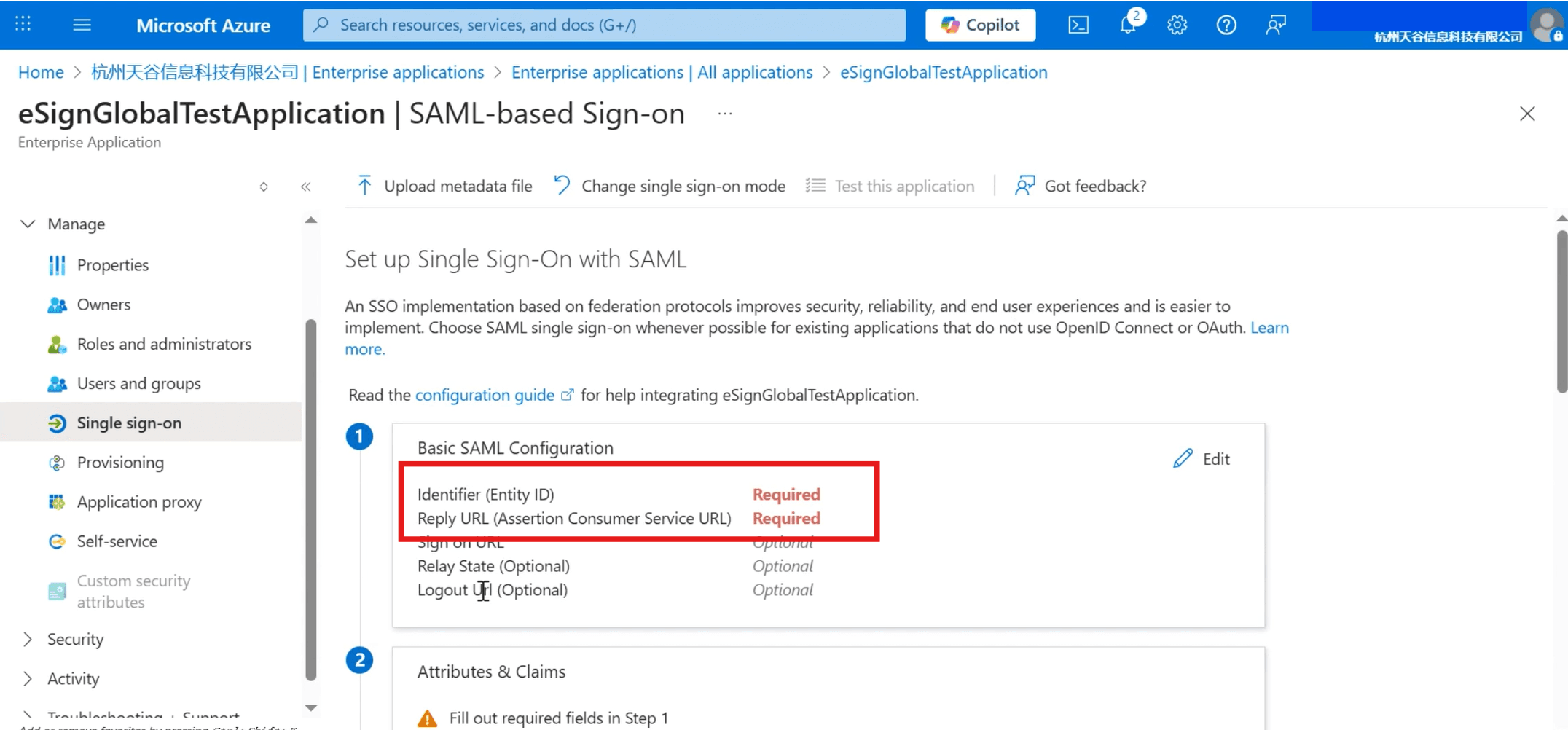This screenshot has width=1568, height=730.
Task: Open Owners in the sidebar
Action: coord(103,305)
